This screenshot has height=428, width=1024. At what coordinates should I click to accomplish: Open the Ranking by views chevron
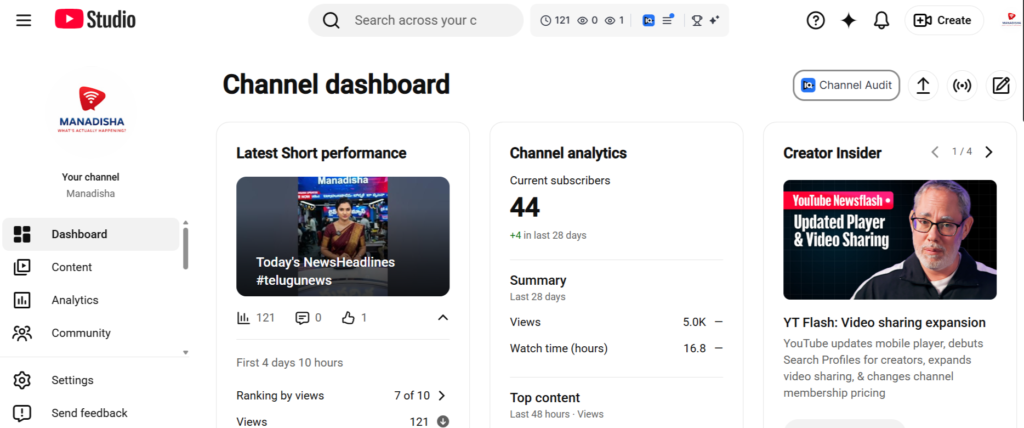point(442,395)
